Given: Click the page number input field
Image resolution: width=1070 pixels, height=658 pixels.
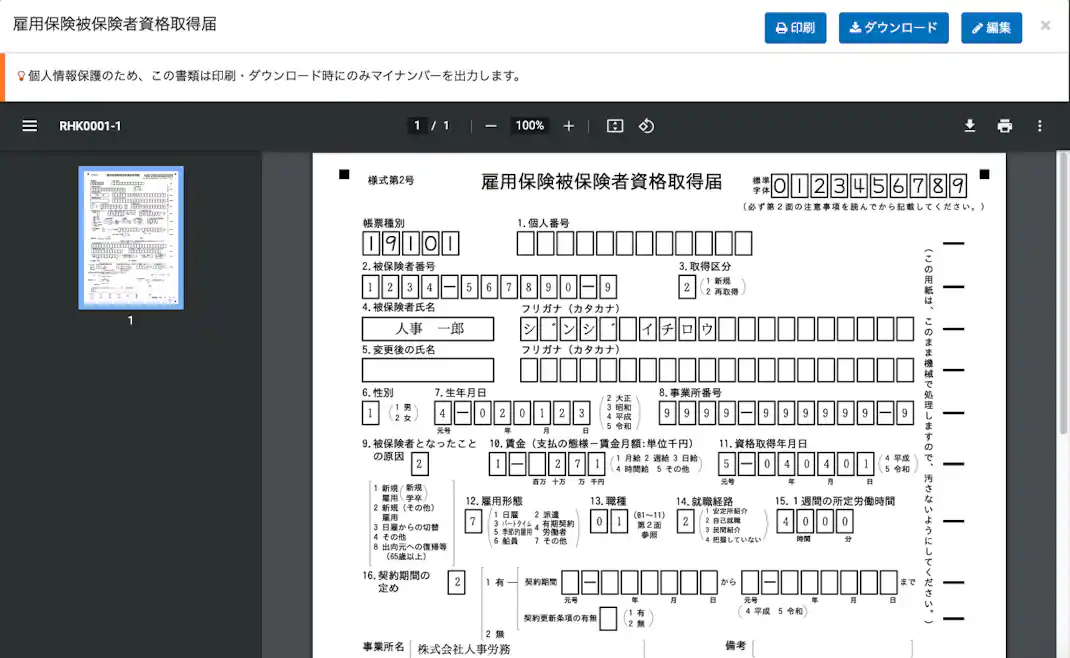Looking at the screenshot, I should (418, 126).
